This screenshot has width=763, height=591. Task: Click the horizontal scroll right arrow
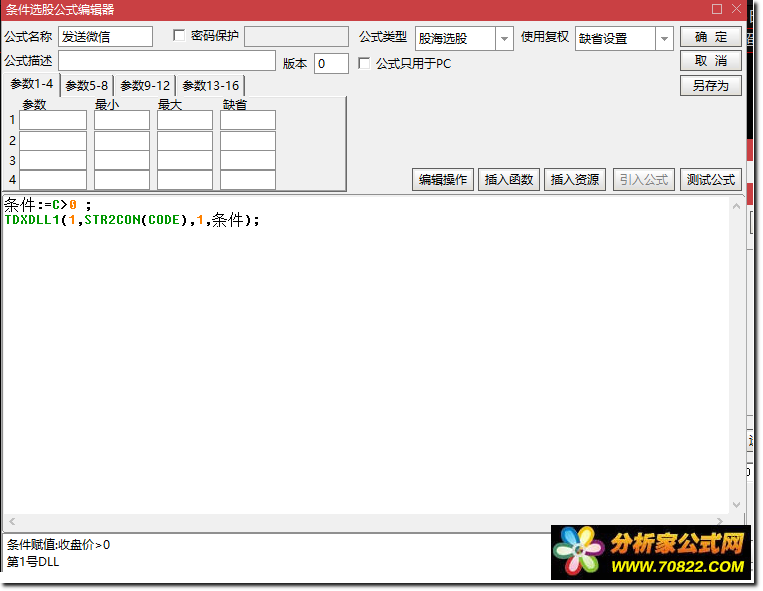click(720, 521)
